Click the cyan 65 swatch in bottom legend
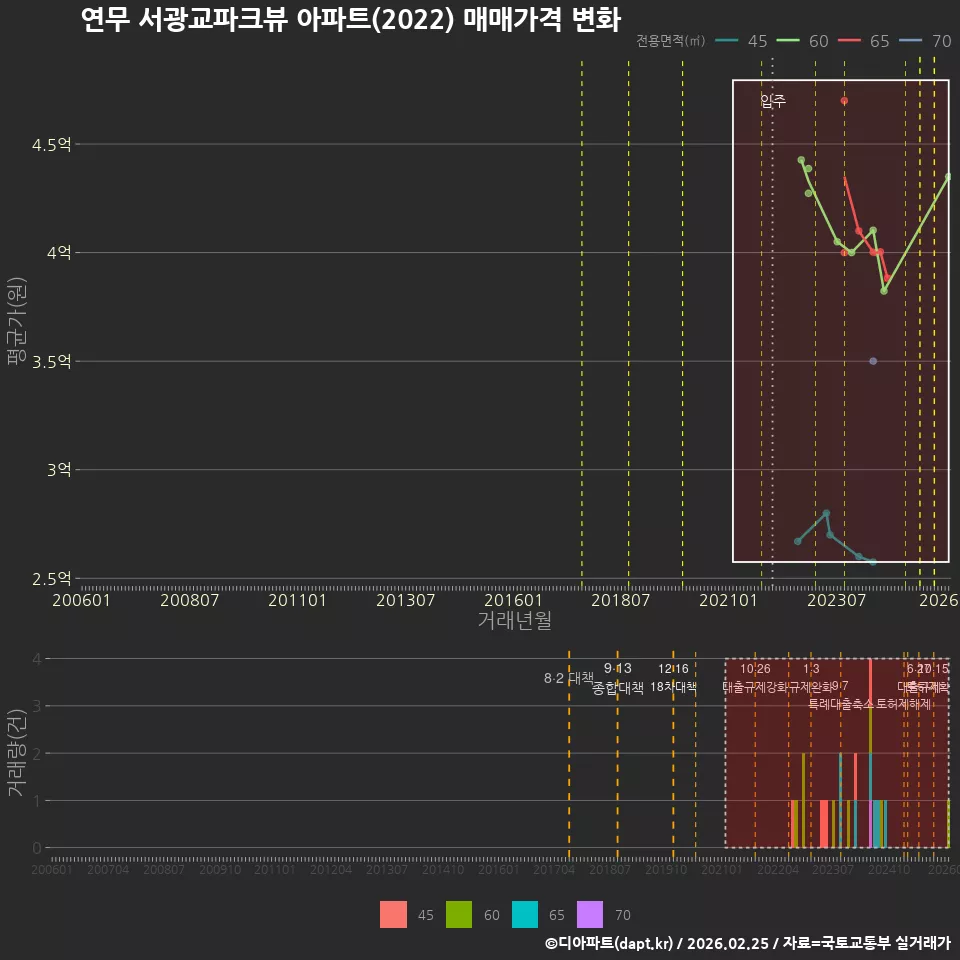This screenshot has width=960, height=960. (x=525, y=915)
